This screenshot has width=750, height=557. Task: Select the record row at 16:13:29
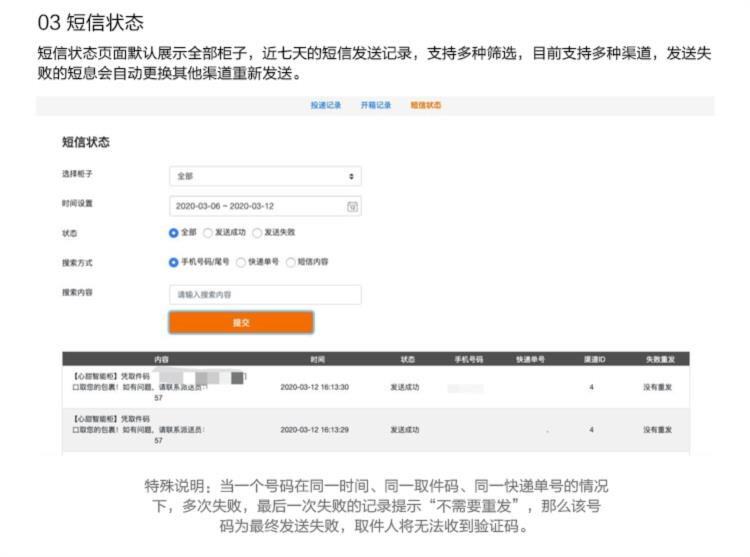(x=375, y=430)
